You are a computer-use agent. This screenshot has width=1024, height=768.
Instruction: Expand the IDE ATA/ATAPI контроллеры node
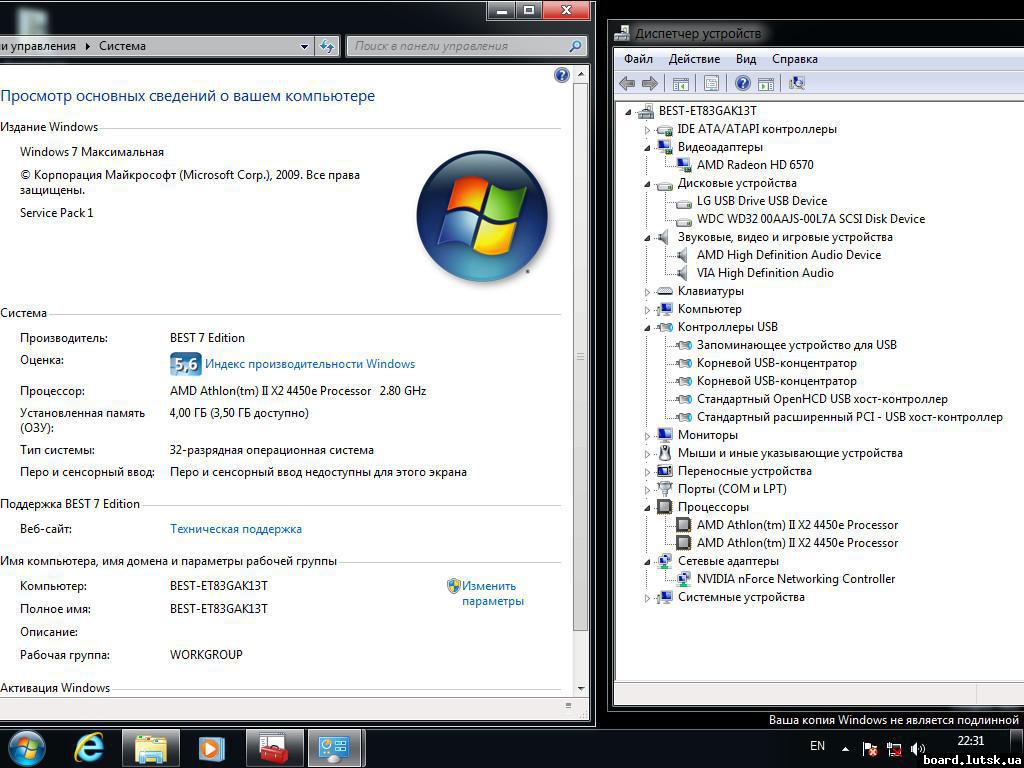pyautogui.click(x=647, y=129)
